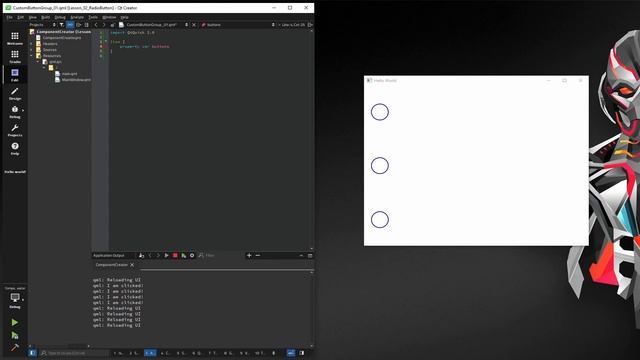Open the File menu
This screenshot has height=360, width=640.
9,17
